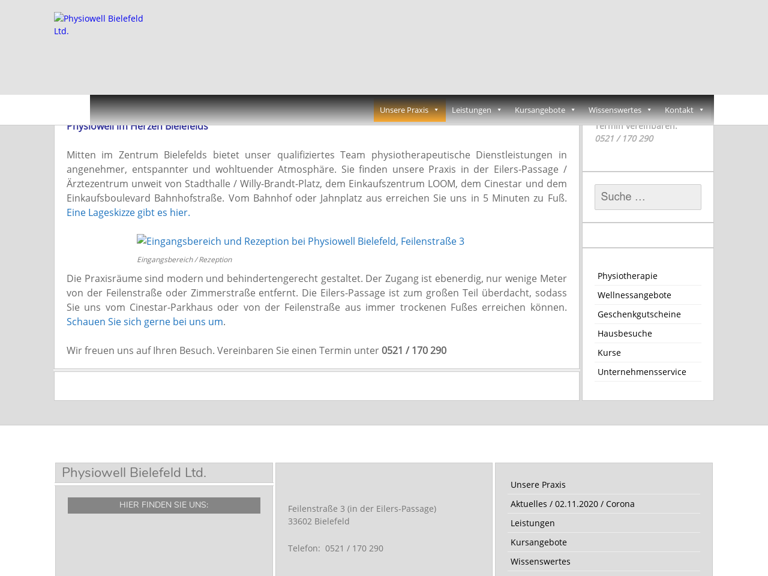Expand the Leistungen dropdown arrow

499,110
